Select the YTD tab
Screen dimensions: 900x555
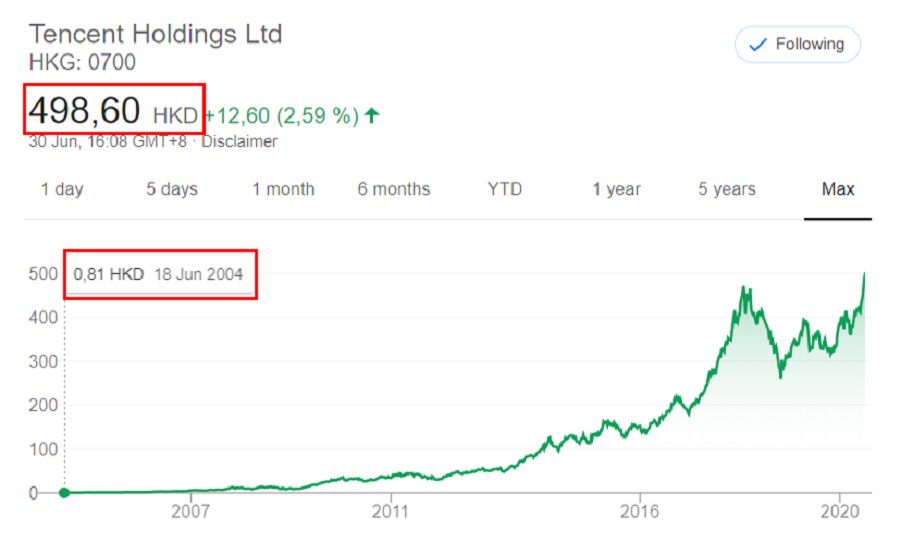point(505,189)
